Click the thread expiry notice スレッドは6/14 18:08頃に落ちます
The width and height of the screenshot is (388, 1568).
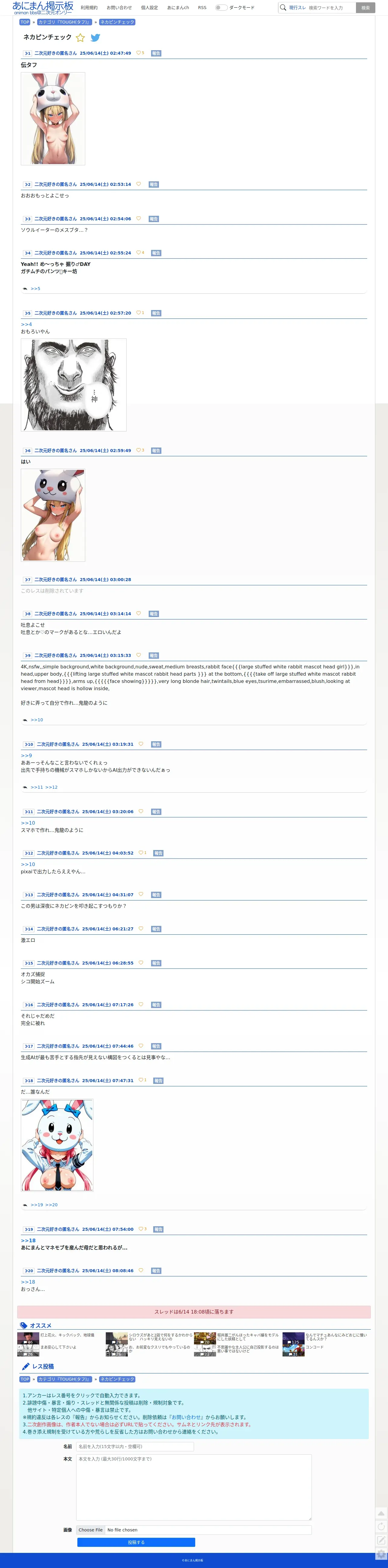[194, 1311]
